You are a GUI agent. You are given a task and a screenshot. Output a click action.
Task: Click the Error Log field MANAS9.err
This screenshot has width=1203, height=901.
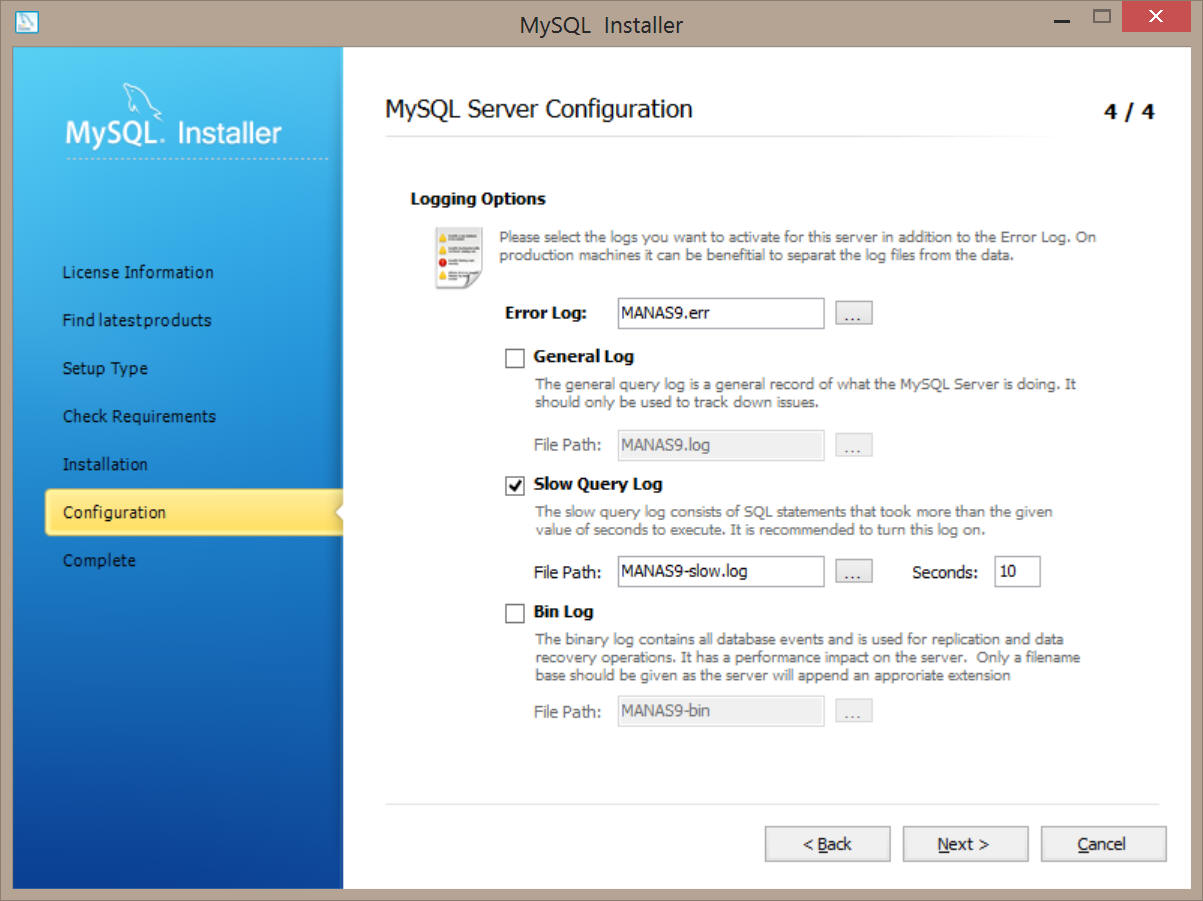(721, 313)
